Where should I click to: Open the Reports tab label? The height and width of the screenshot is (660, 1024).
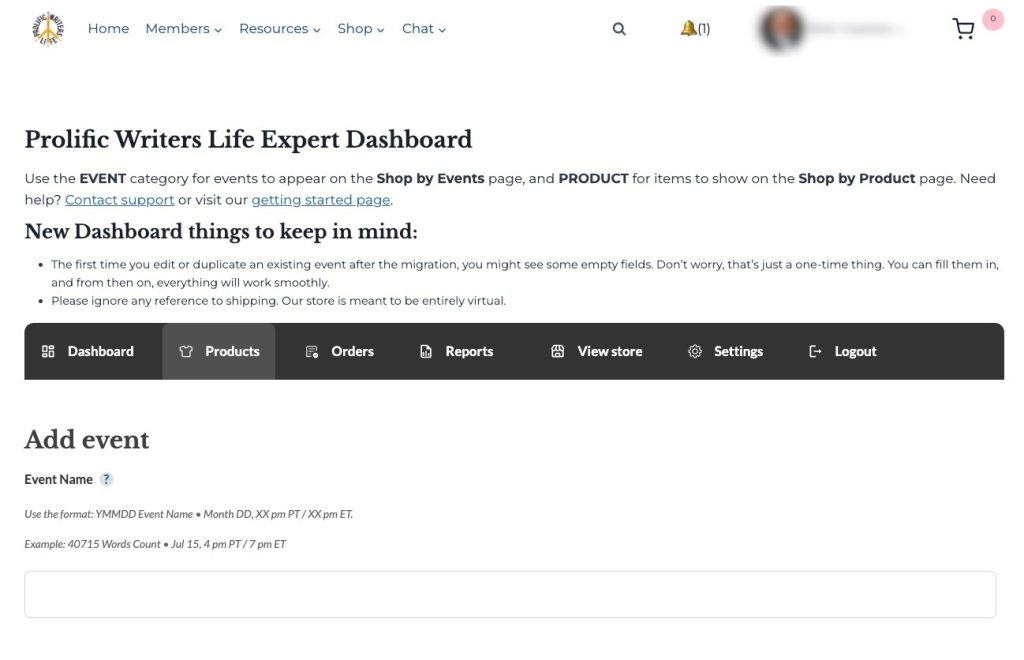pos(469,351)
